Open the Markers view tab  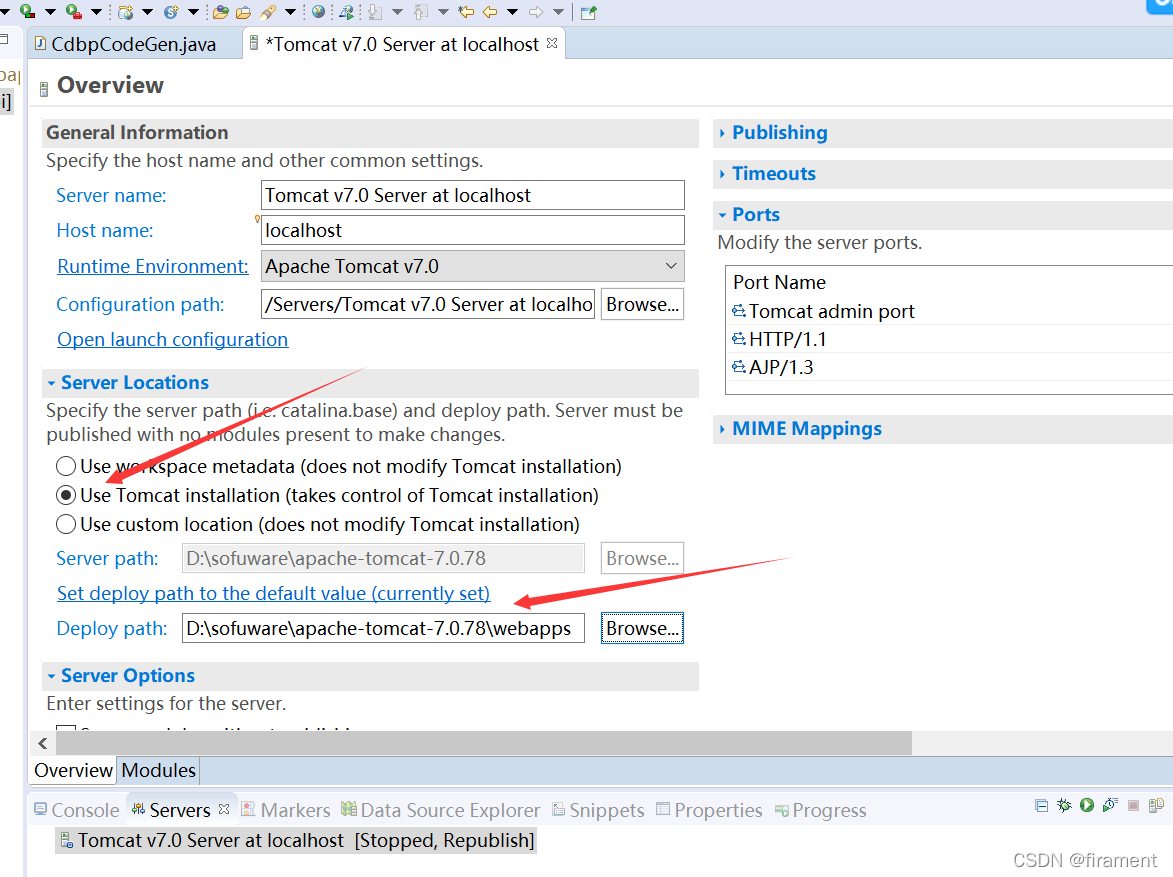pyautogui.click(x=286, y=810)
